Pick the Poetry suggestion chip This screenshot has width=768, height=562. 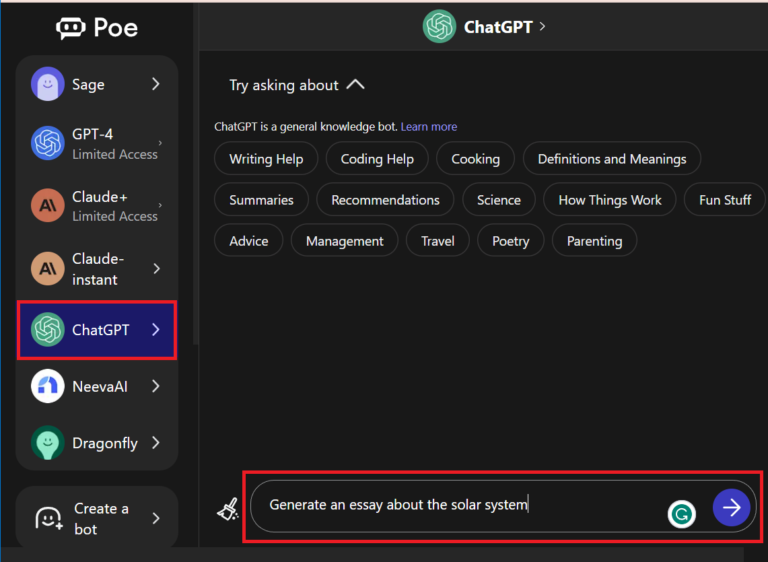point(510,241)
